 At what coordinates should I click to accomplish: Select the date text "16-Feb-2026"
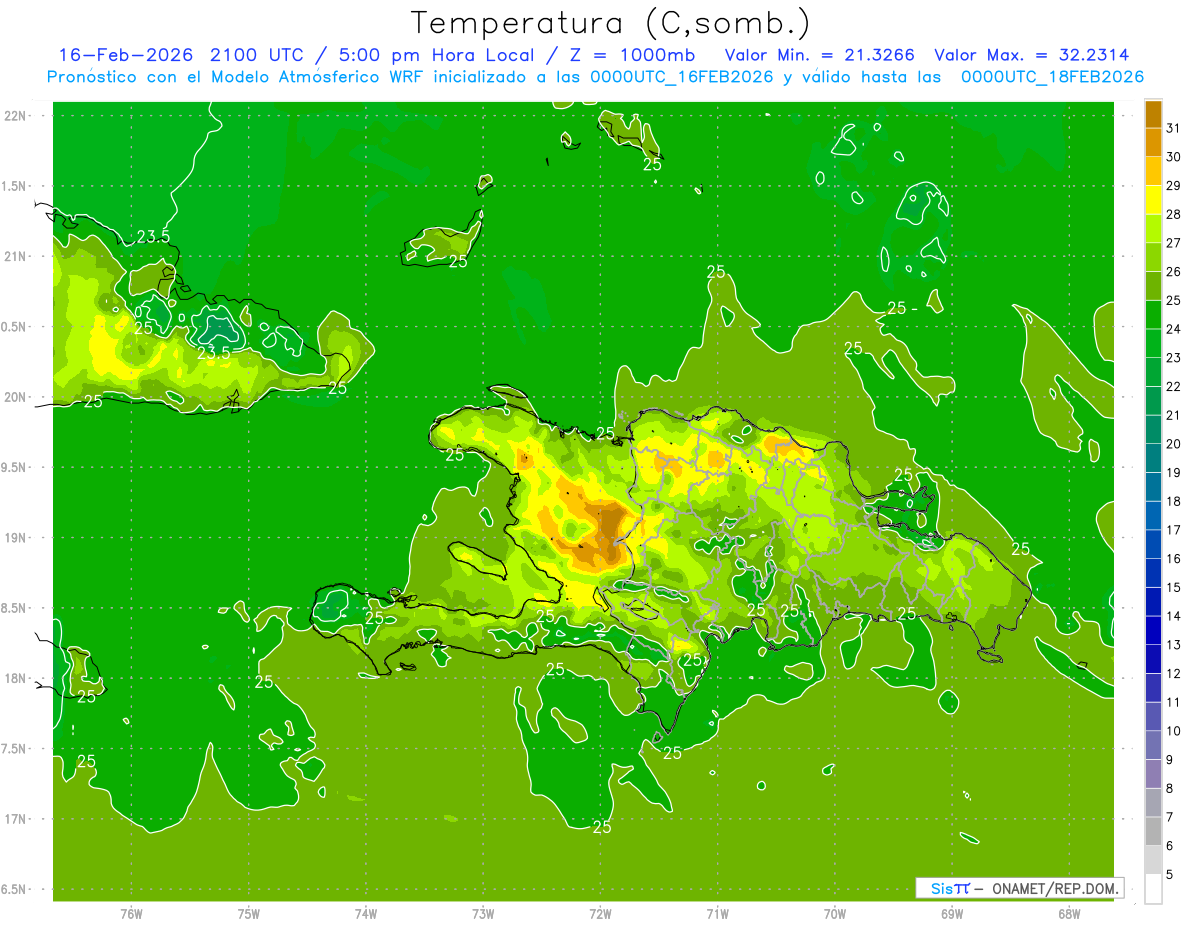click(x=126, y=54)
